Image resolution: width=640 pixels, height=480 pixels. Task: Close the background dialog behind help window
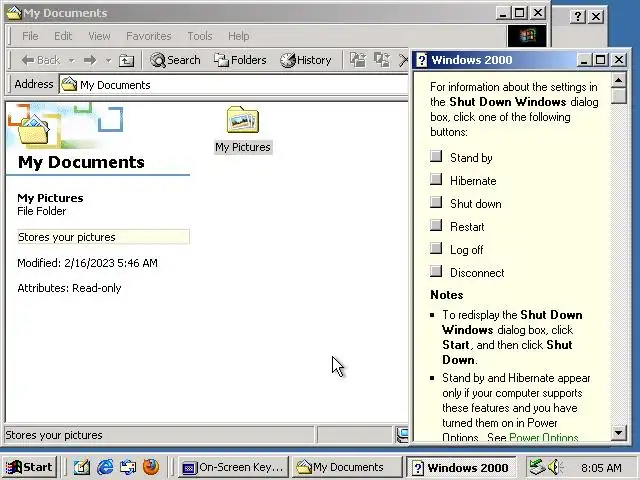[x=596, y=16]
